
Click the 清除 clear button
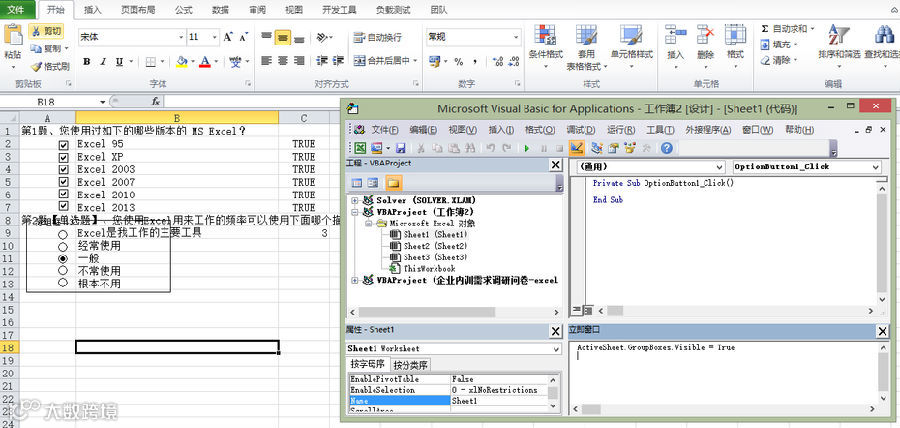point(779,60)
